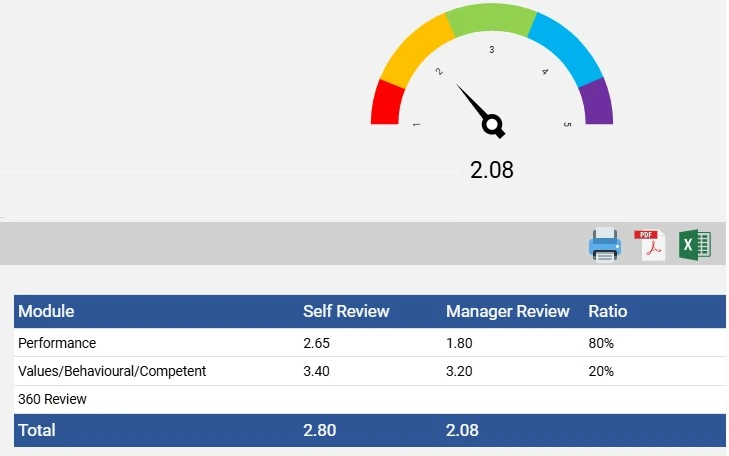729x456 pixels.
Task: Click the Self Review column header
Action: (346, 311)
